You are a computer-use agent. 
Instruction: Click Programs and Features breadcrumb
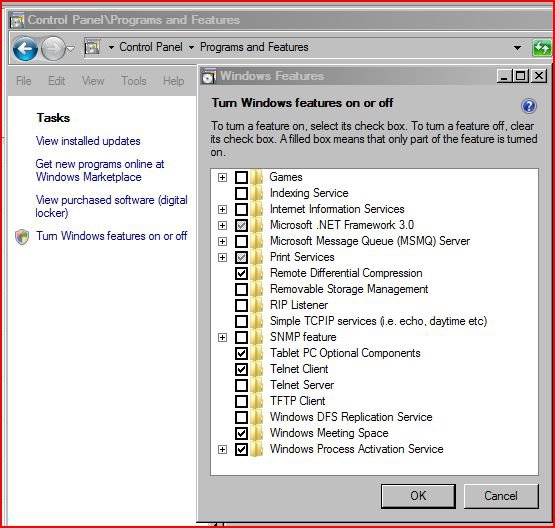tap(254, 47)
